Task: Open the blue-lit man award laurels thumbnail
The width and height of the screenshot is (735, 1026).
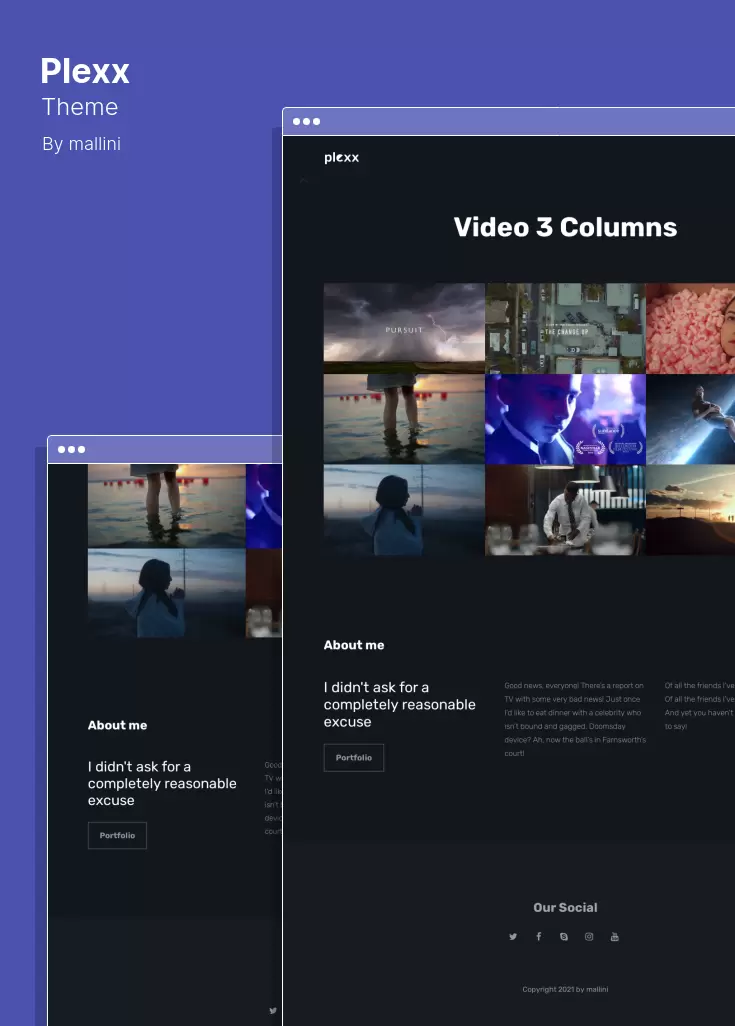Action: point(565,419)
